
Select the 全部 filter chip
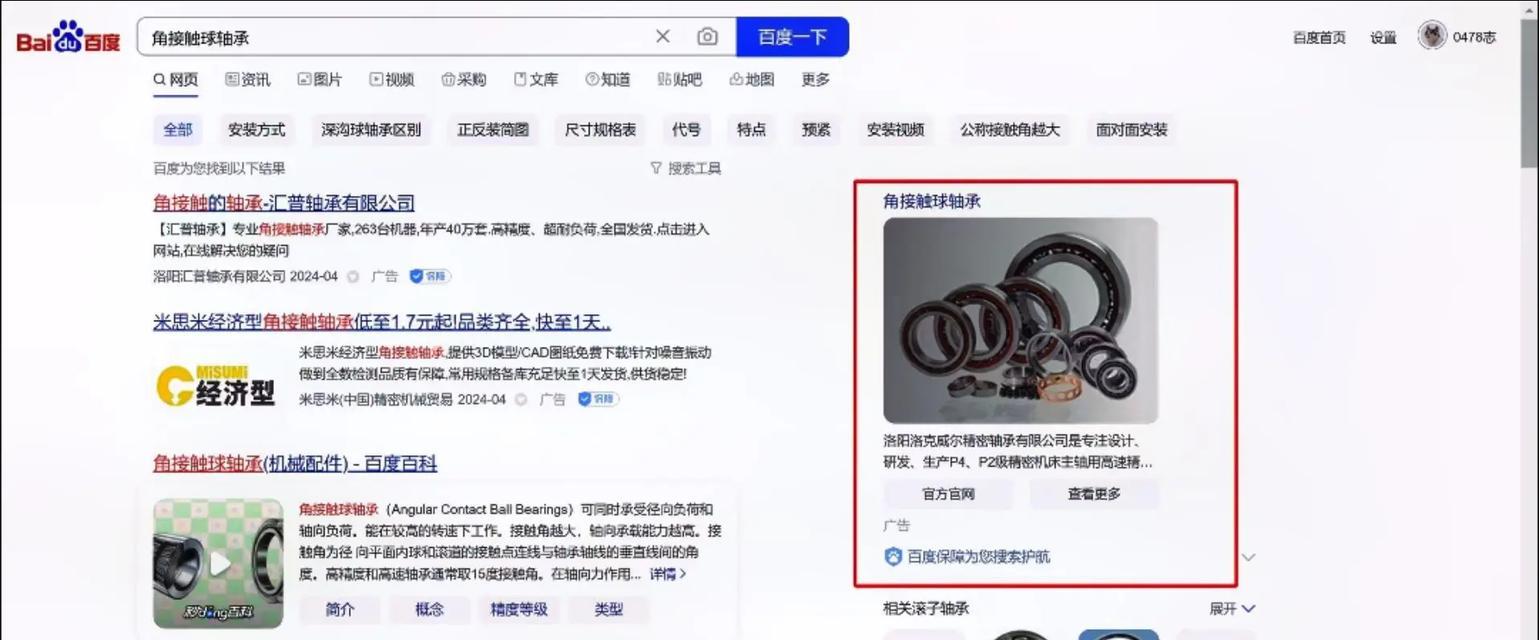178,130
